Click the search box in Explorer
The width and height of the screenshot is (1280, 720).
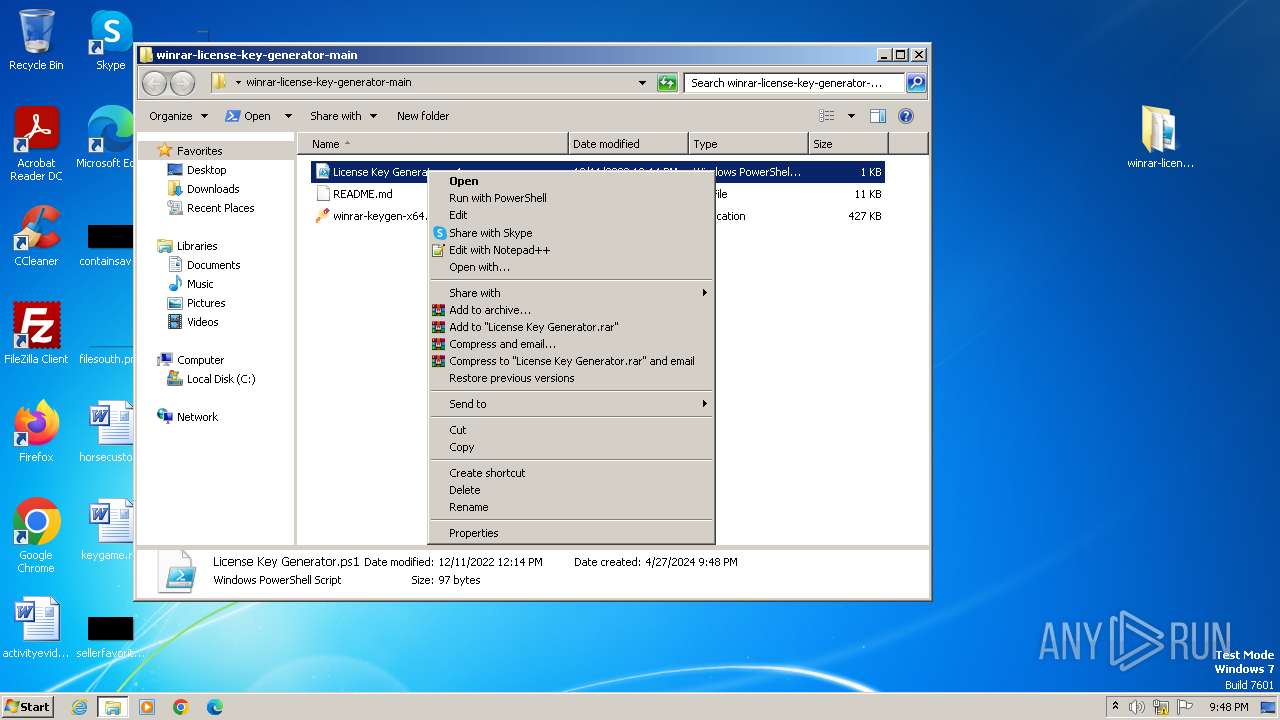point(795,83)
